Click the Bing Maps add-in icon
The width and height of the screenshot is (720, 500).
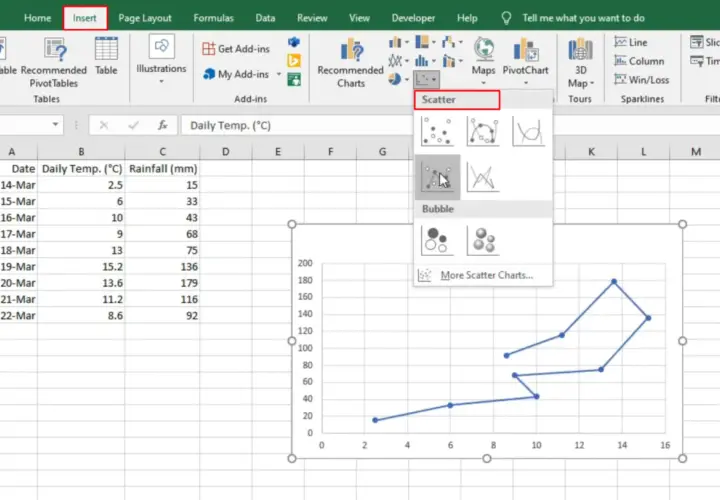294,61
